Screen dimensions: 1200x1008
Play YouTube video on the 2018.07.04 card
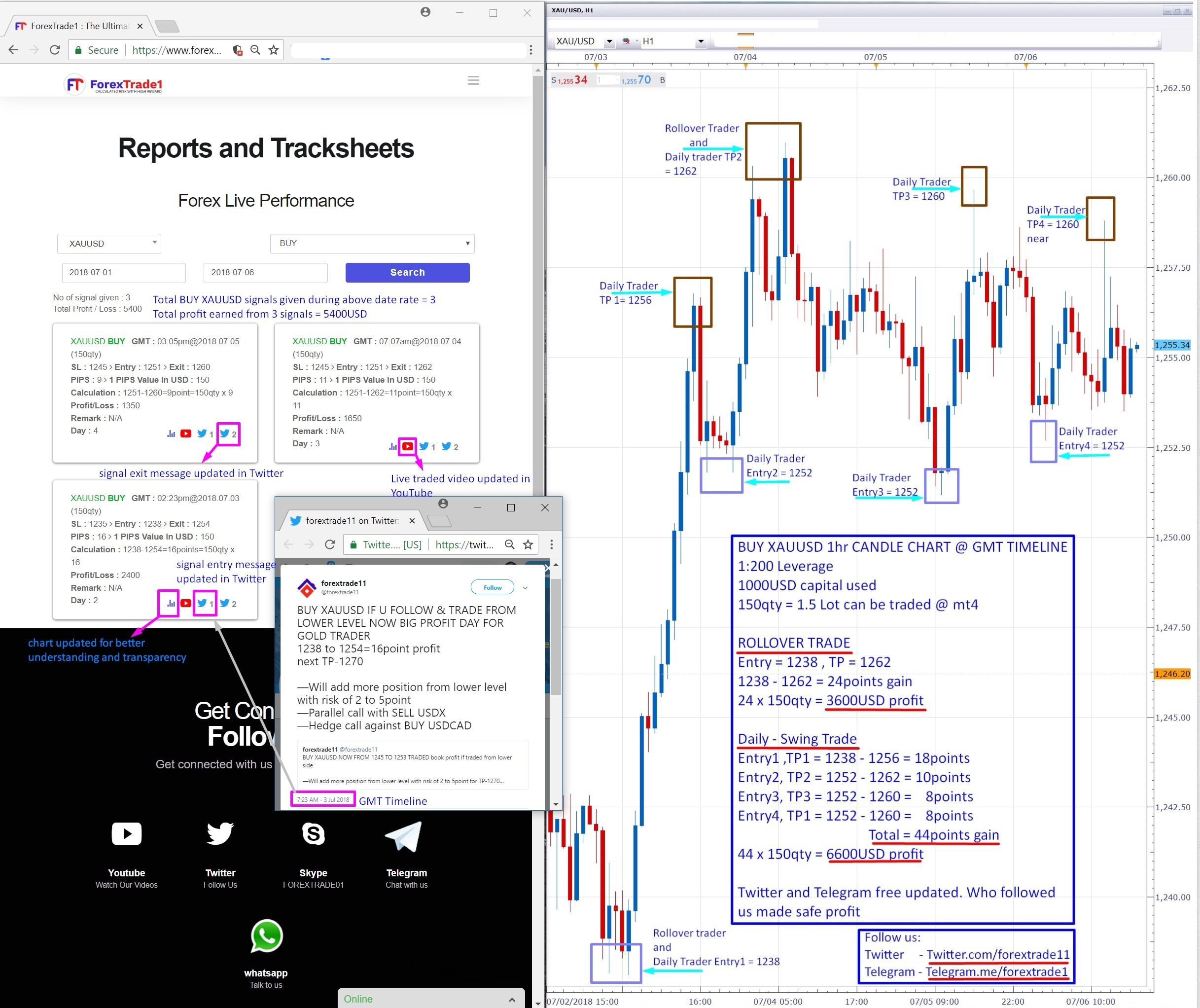point(407,446)
